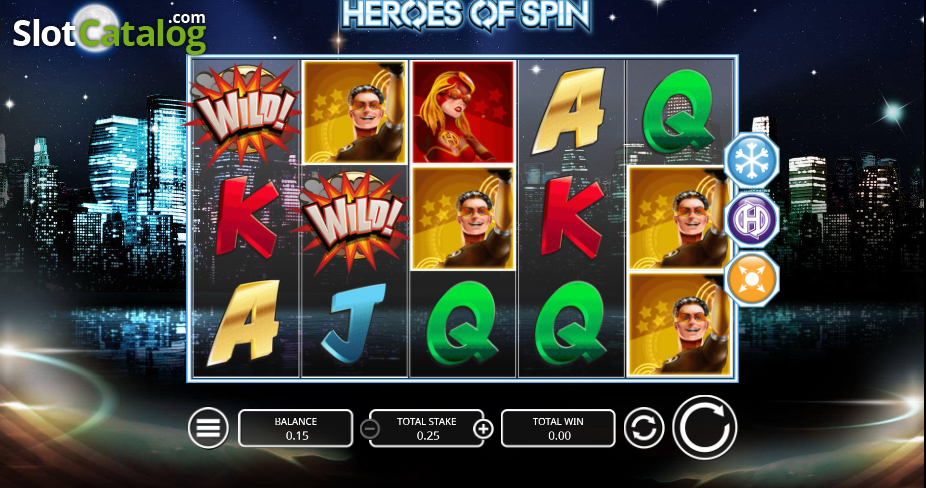The image size is (926, 488).
Task: Click the red heroine symbol on the third reel
Action: (x=463, y=112)
